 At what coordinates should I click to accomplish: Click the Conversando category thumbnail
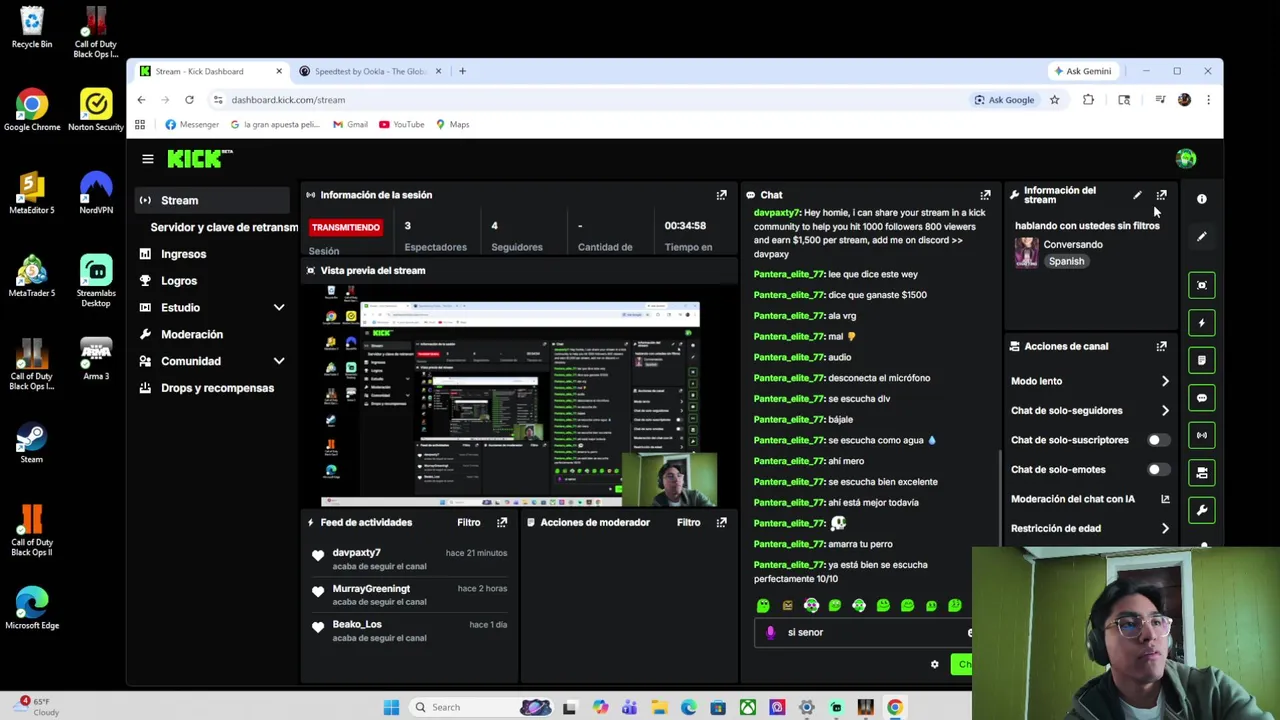(x=1026, y=253)
